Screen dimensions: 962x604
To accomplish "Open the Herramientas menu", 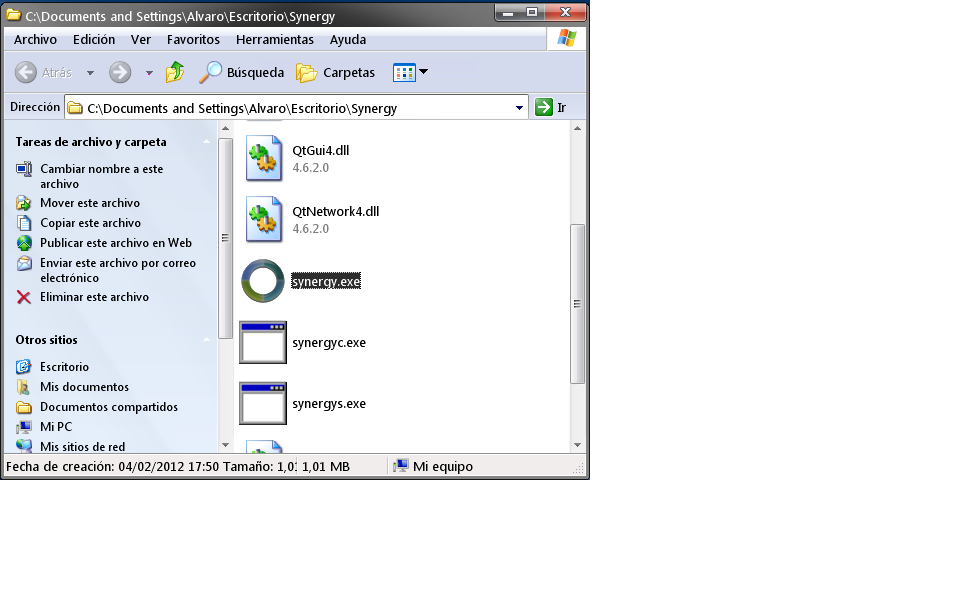I will pyautogui.click(x=275, y=40).
